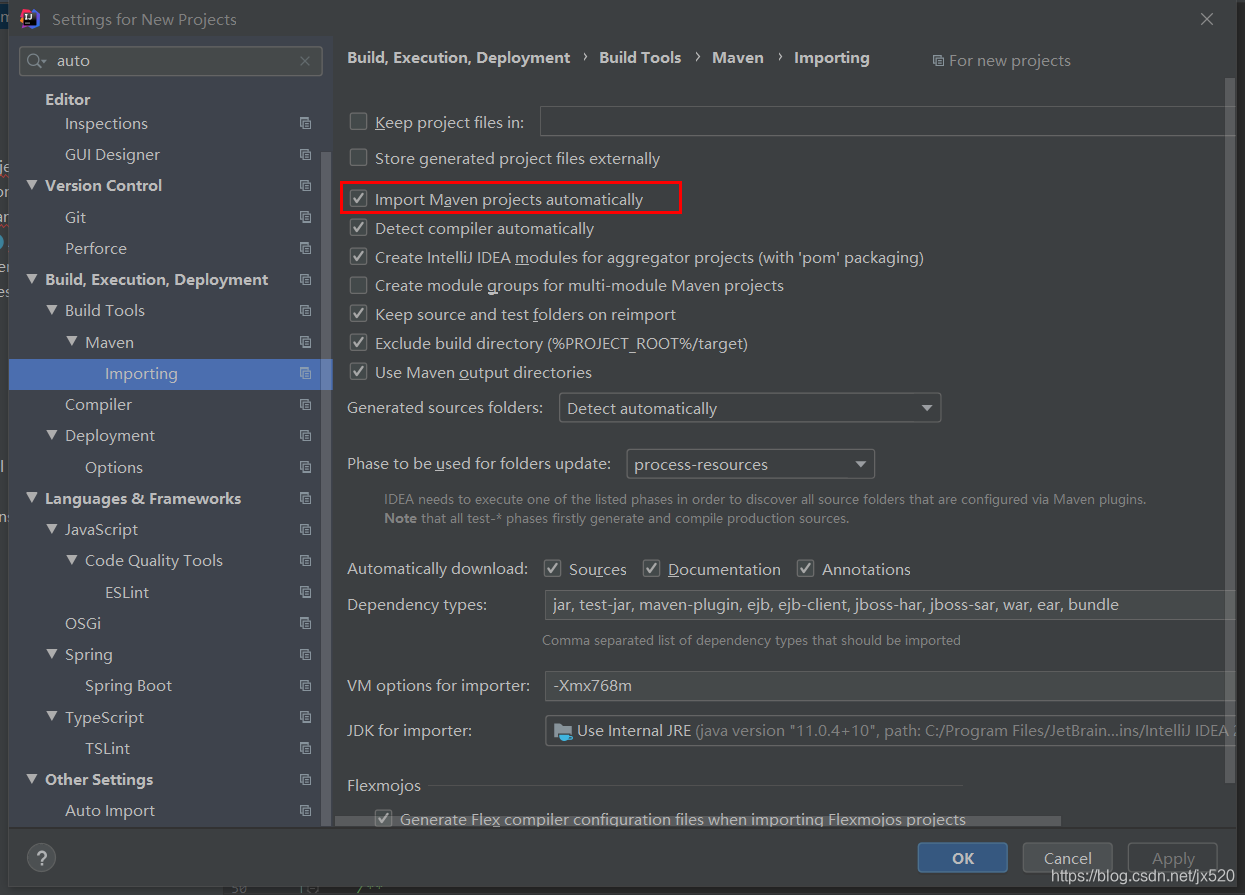
Task: Check 'Store generated project files externally'
Action: (358, 158)
